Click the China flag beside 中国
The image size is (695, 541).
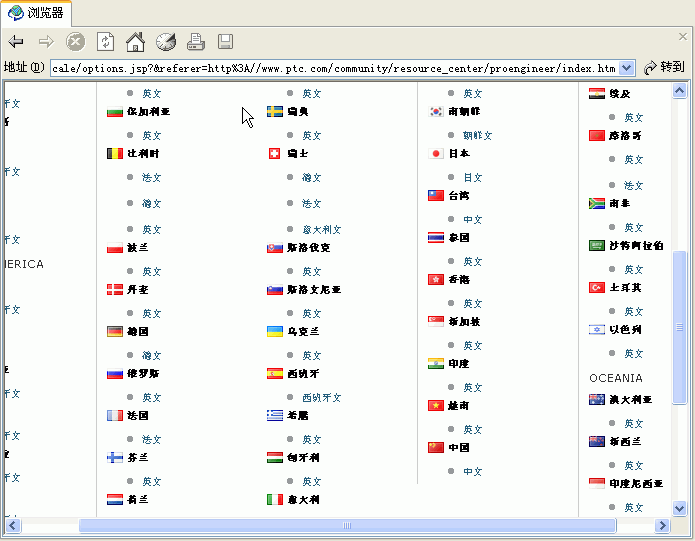pyautogui.click(x=436, y=448)
